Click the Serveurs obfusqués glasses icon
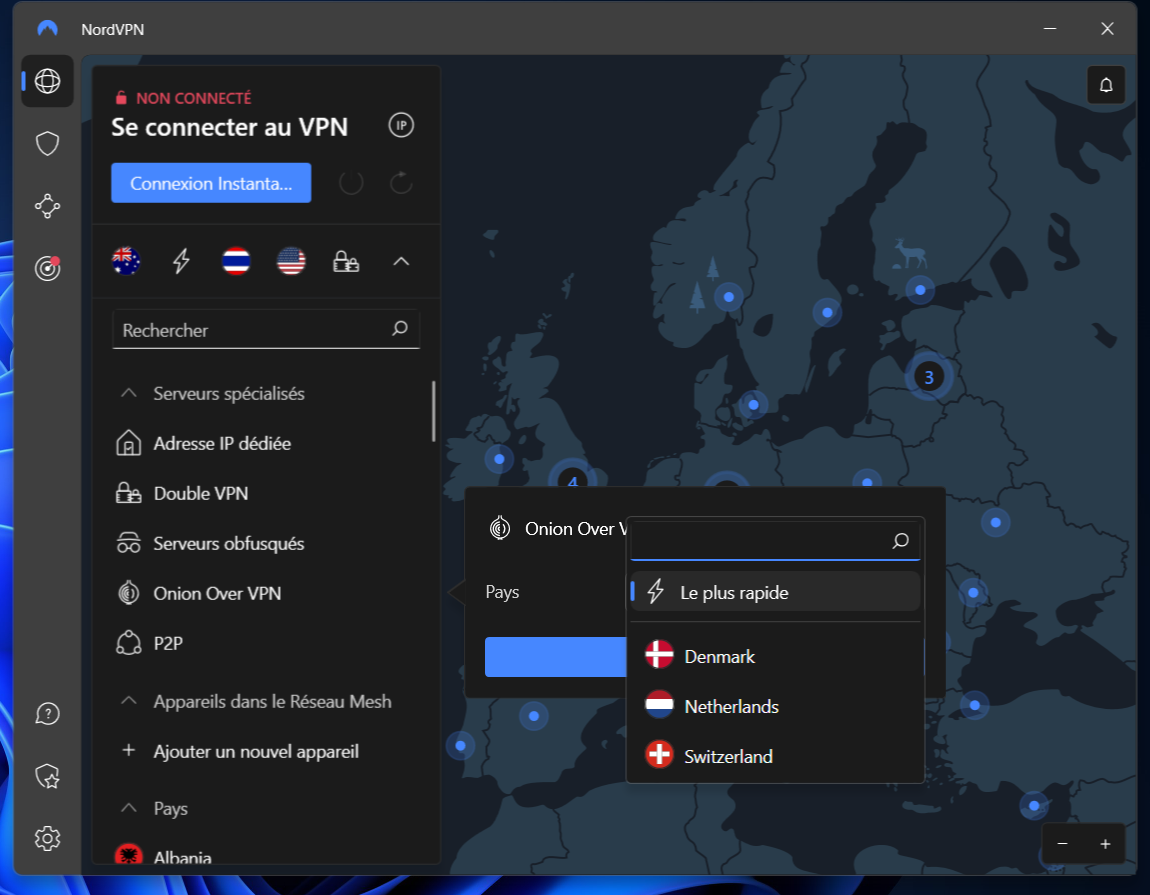Viewport: 1150px width, 895px height. pyautogui.click(x=128, y=544)
